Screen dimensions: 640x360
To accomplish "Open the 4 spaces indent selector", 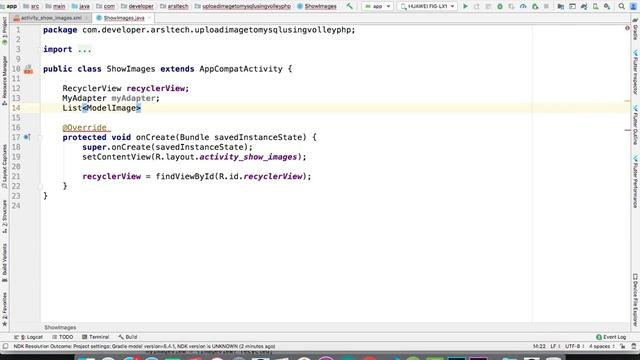I will tap(602, 346).
